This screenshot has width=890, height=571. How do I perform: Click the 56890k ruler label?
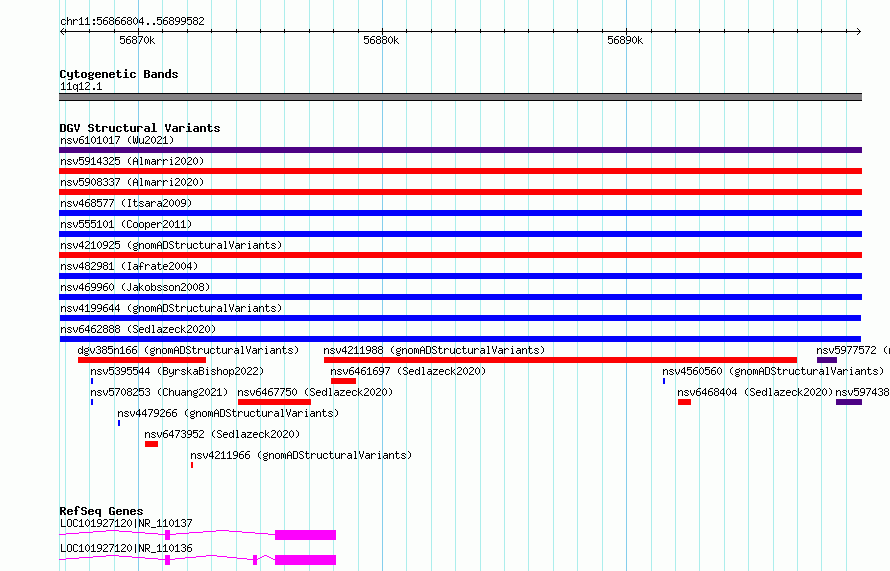[625, 40]
